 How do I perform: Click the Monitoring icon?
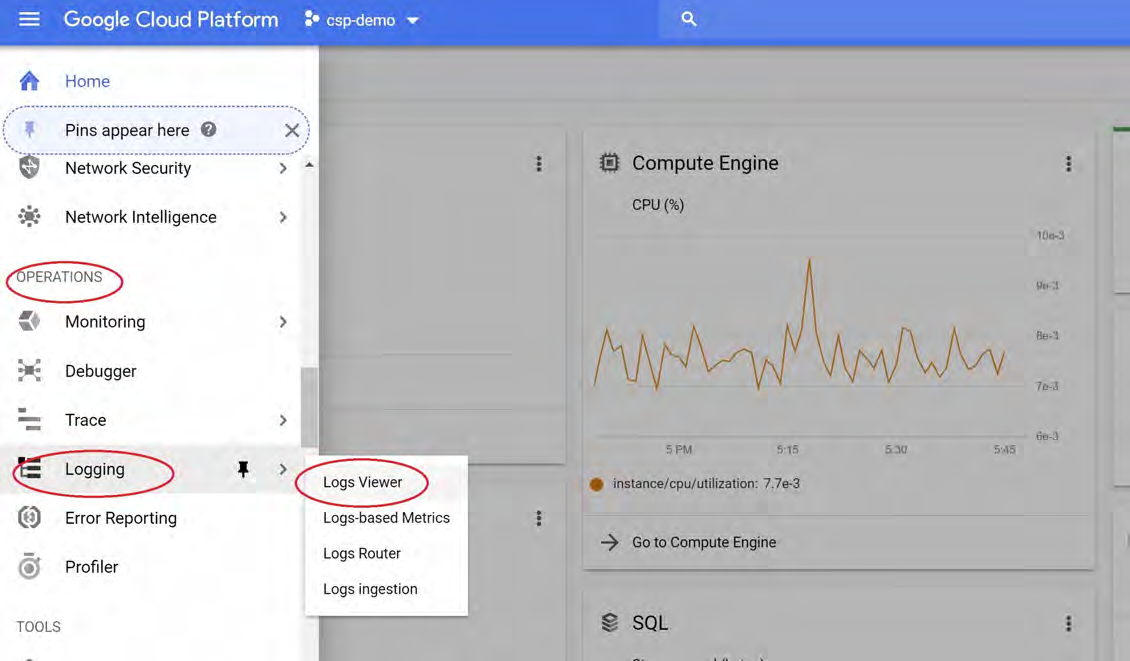[30, 321]
